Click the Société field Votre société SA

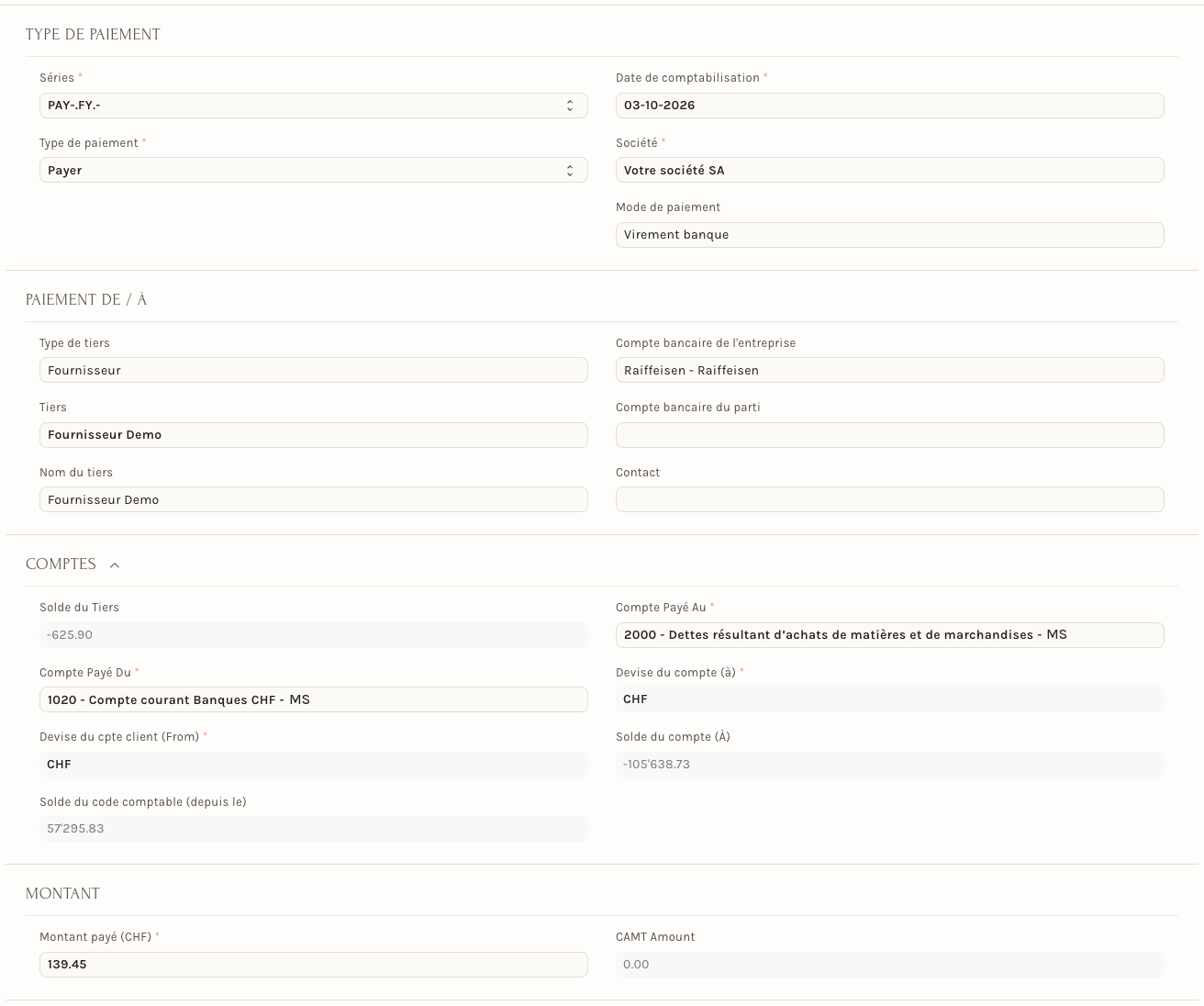[x=889, y=170]
